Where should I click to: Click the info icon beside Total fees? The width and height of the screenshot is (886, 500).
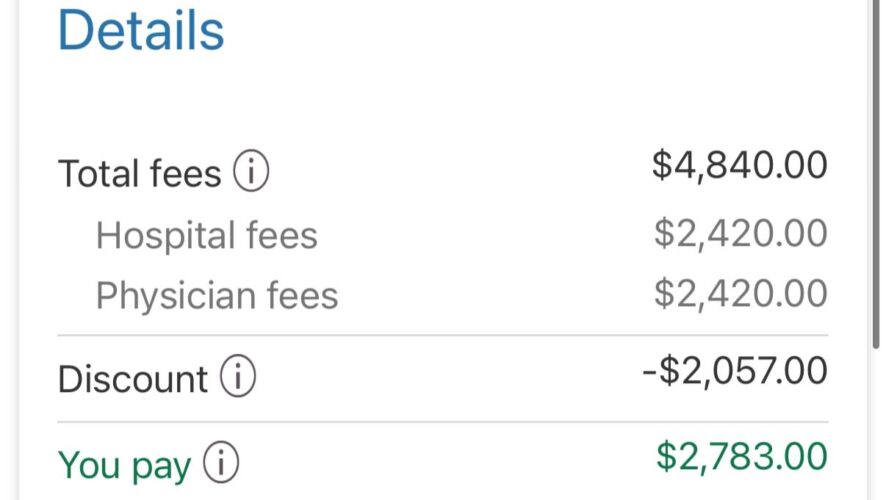tap(251, 174)
